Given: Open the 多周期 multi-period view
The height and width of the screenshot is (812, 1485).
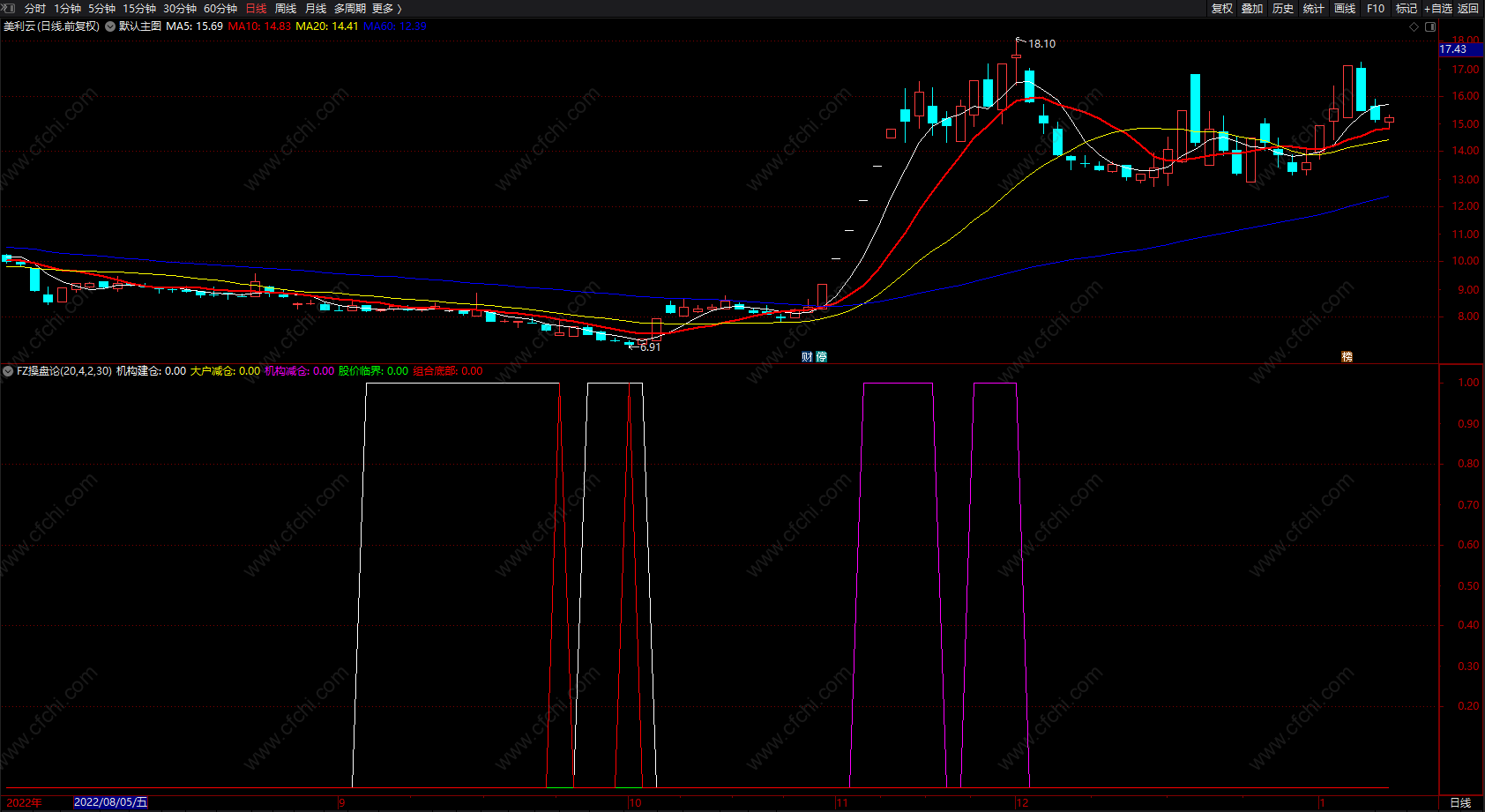Looking at the screenshot, I should tap(350, 9).
